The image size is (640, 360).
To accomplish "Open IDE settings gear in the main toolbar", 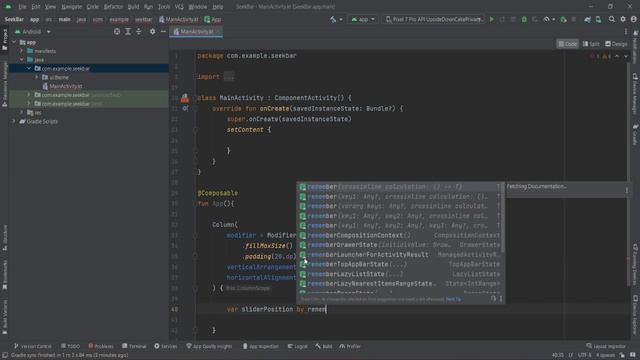I will (623, 19).
